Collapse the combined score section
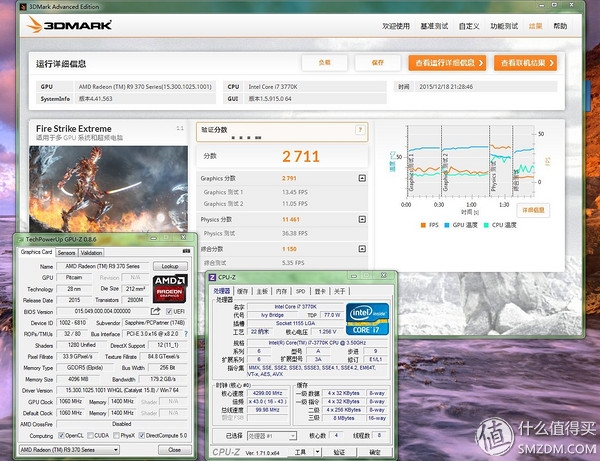 [x=362, y=249]
